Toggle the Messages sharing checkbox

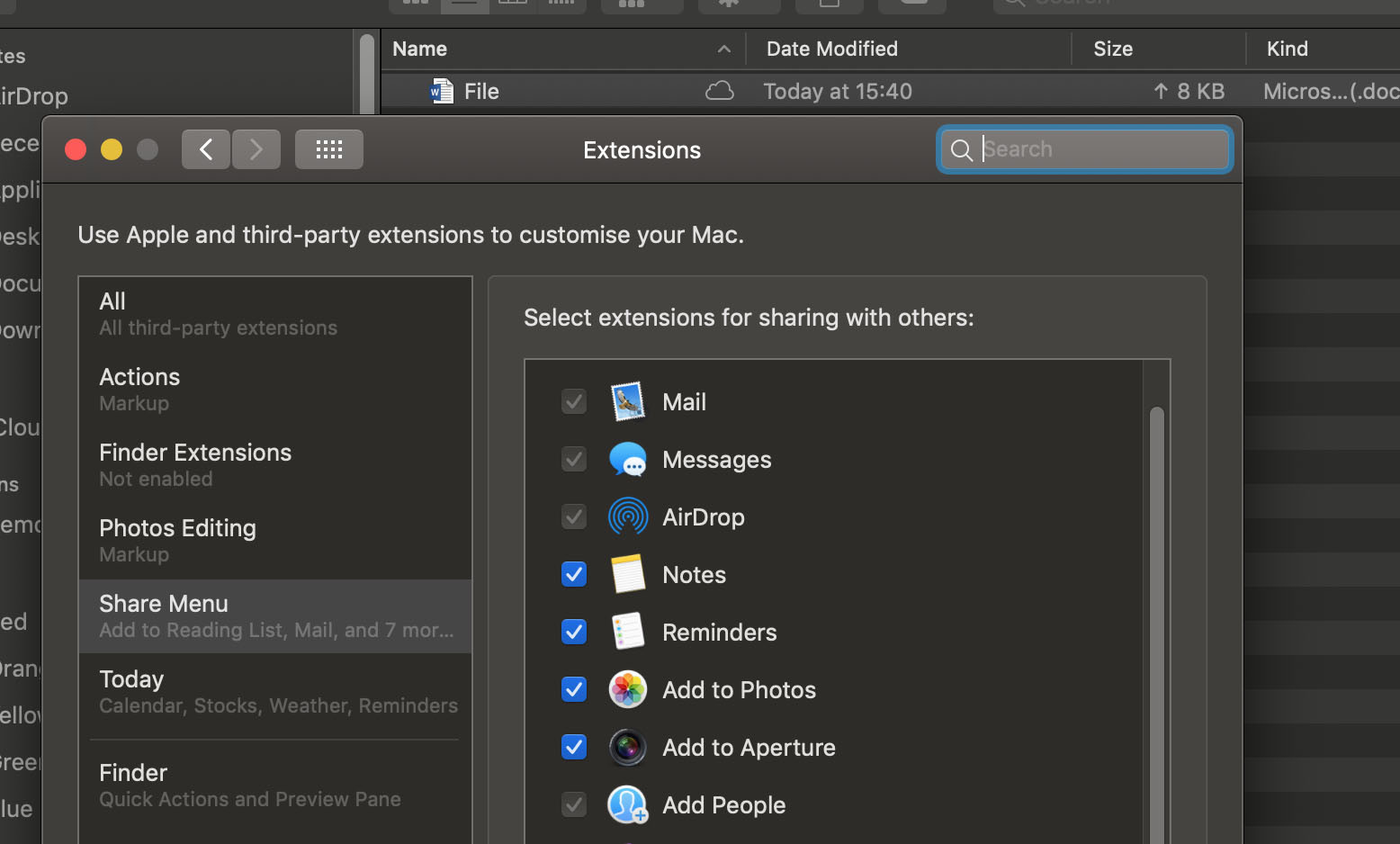pyautogui.click(x=574, y=459)
